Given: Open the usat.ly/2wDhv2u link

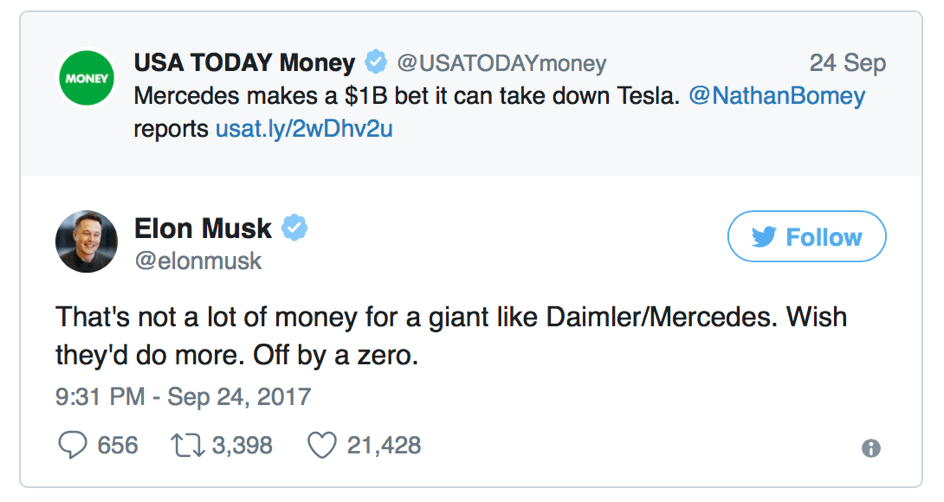Looking at the screenshot, I should (304, 129).
